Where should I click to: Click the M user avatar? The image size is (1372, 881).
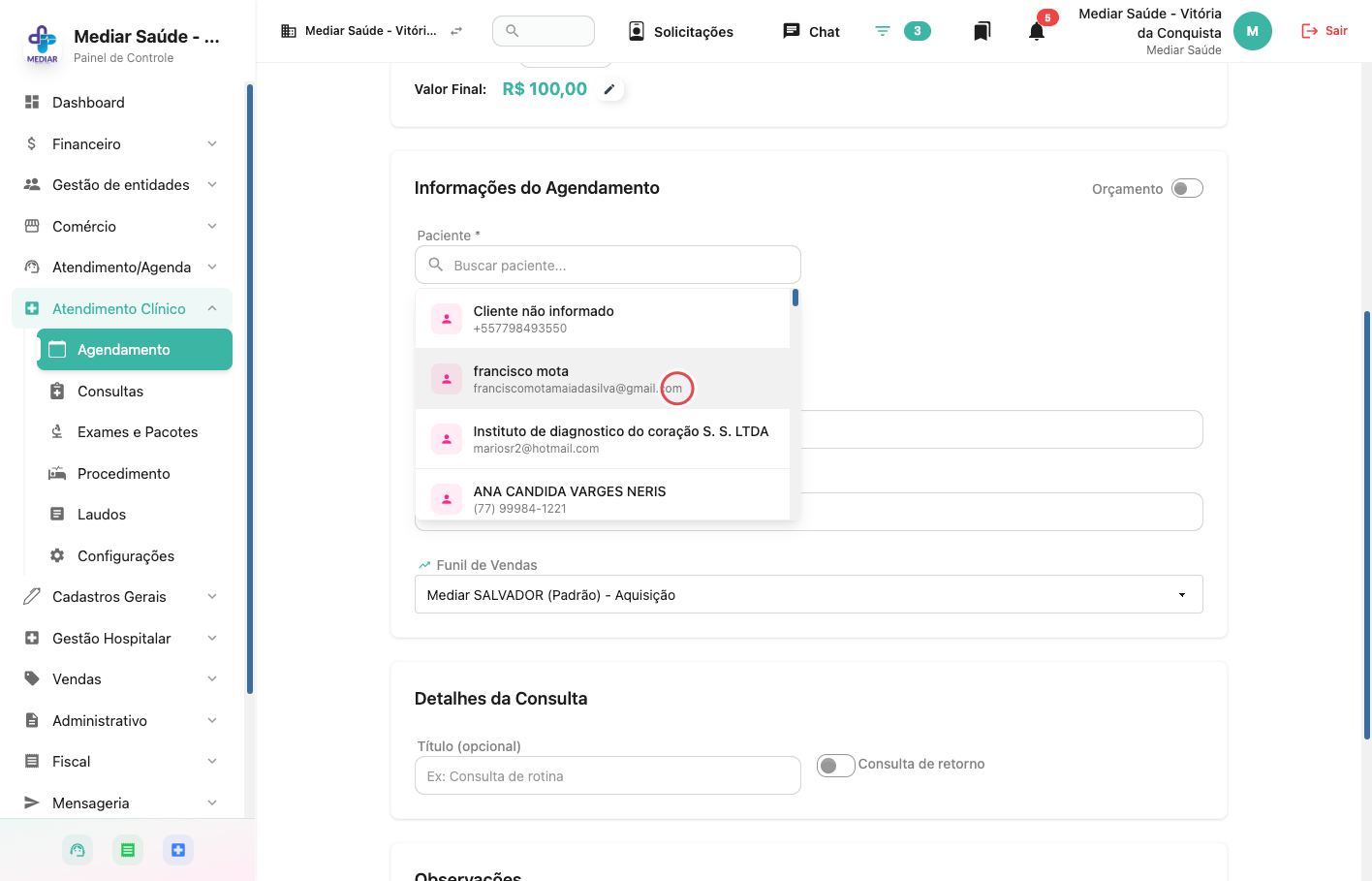1252,31
